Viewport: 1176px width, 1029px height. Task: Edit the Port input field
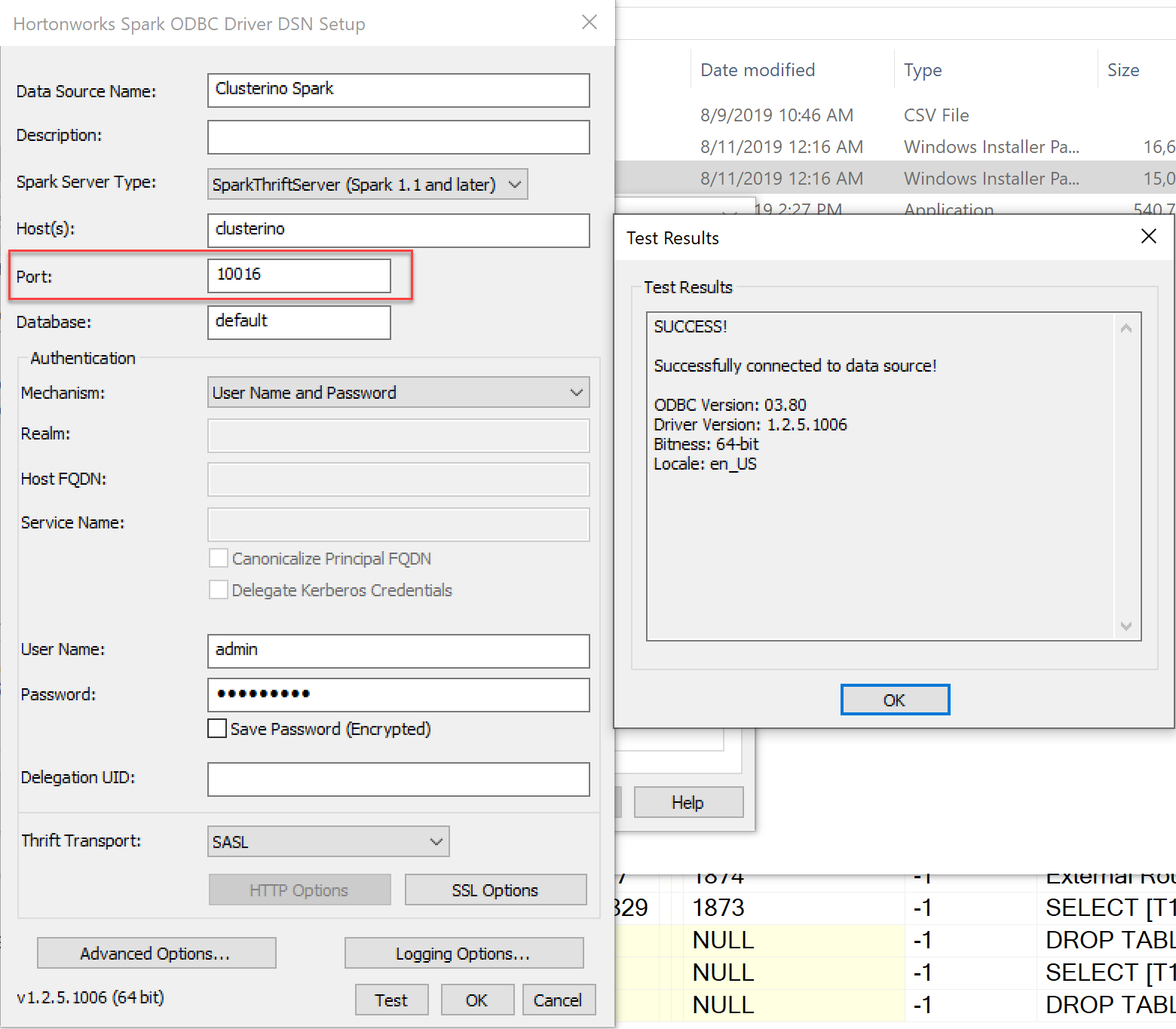[299, 275]
